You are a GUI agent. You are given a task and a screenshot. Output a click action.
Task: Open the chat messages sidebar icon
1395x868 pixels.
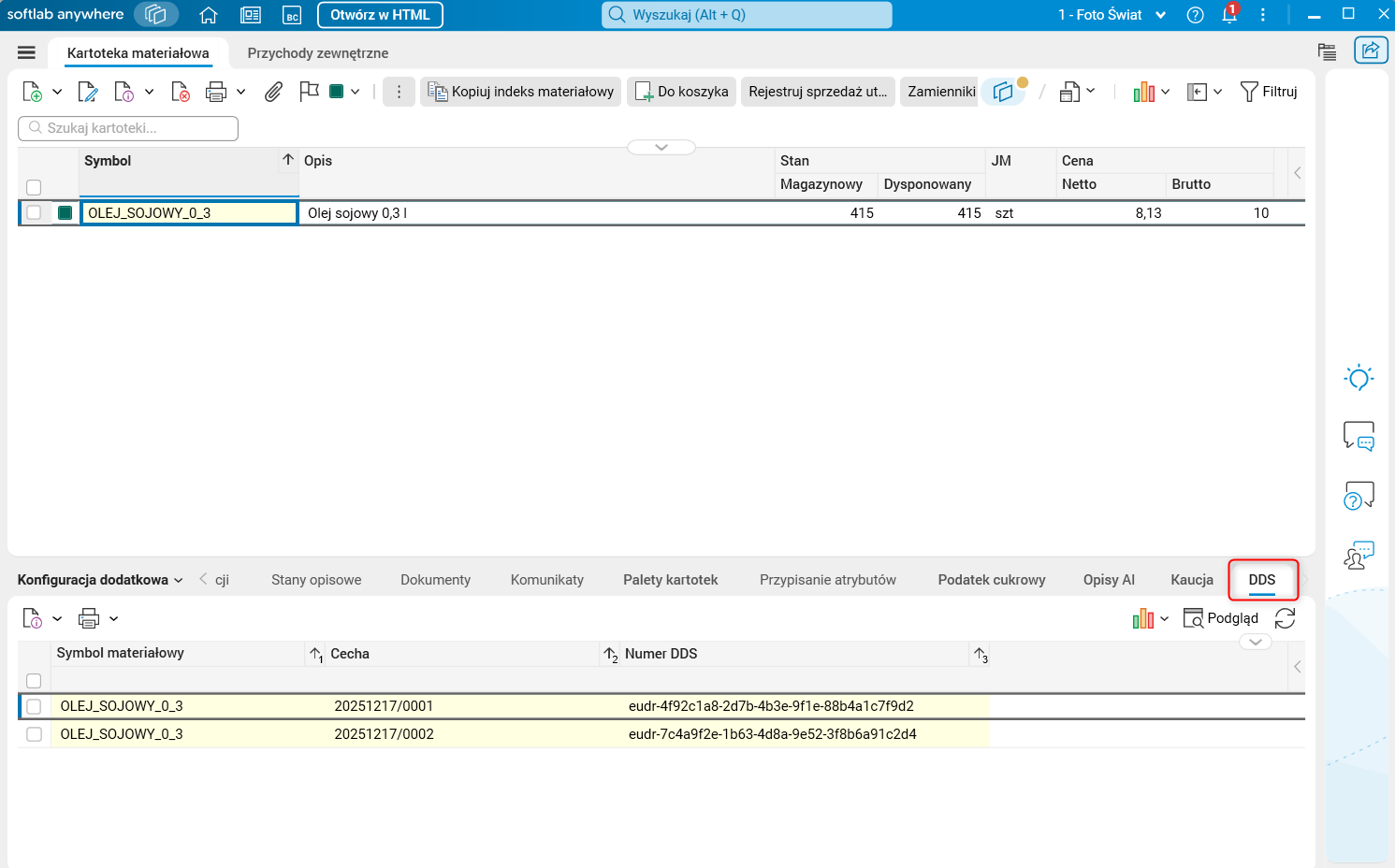pos(1359,436)
